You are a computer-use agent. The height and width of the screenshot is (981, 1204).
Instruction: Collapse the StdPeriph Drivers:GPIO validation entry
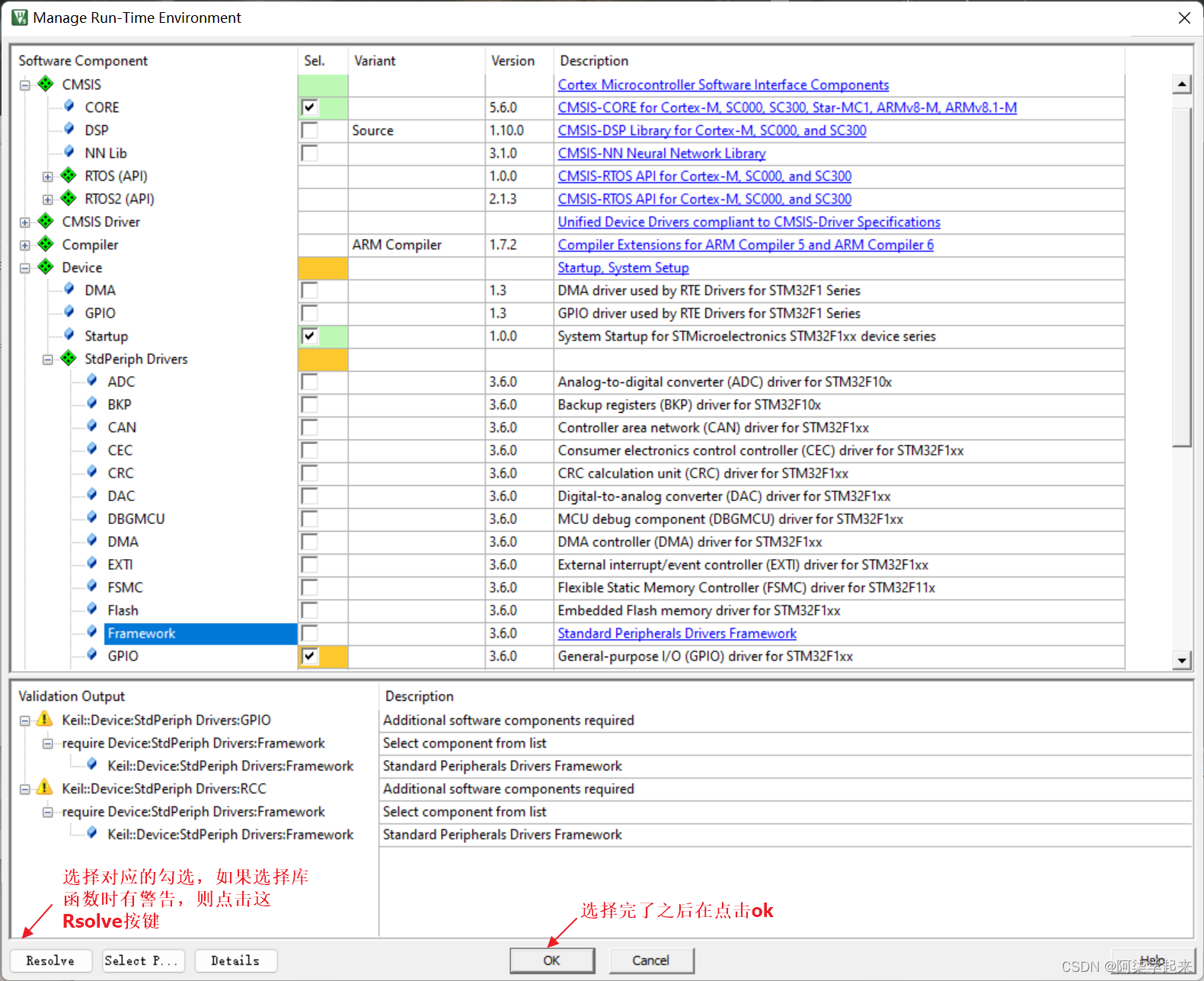pos(25,721)
